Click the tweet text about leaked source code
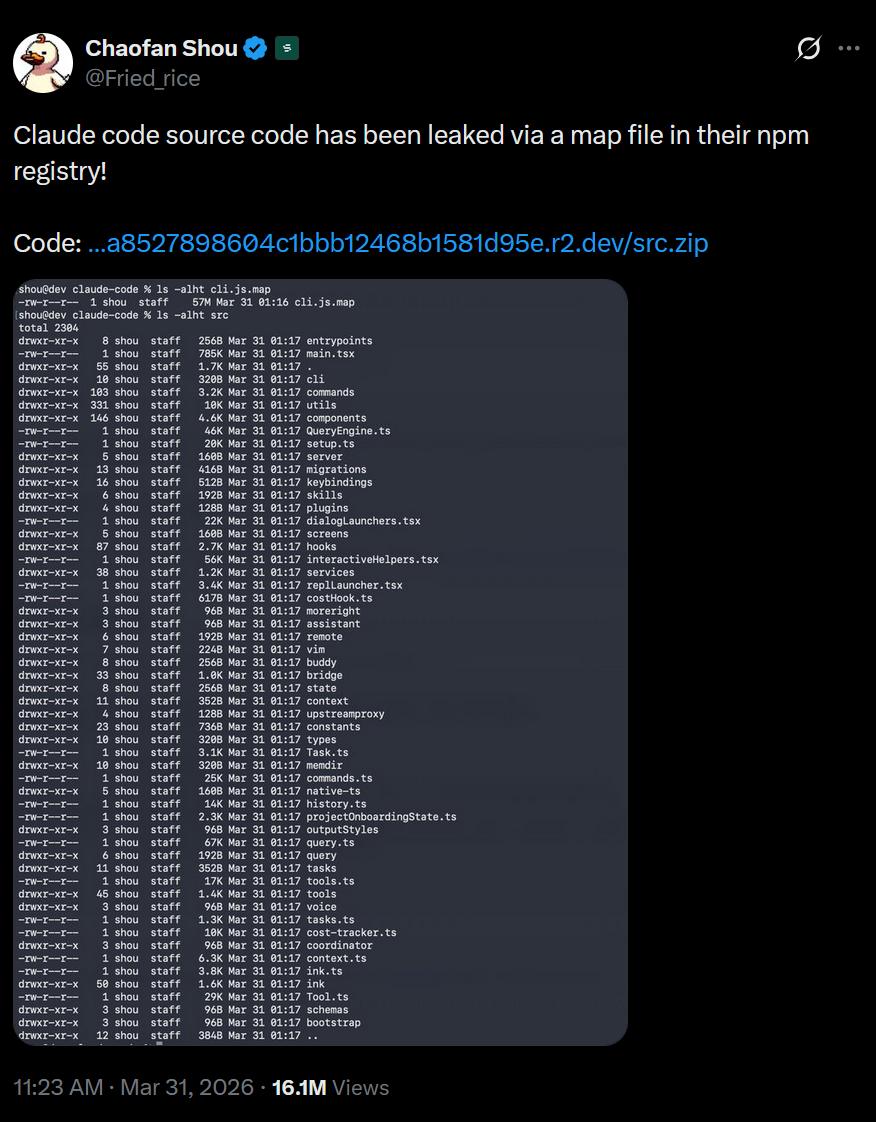Viewport: 876px width, 1122px height. tap(411, 153)
